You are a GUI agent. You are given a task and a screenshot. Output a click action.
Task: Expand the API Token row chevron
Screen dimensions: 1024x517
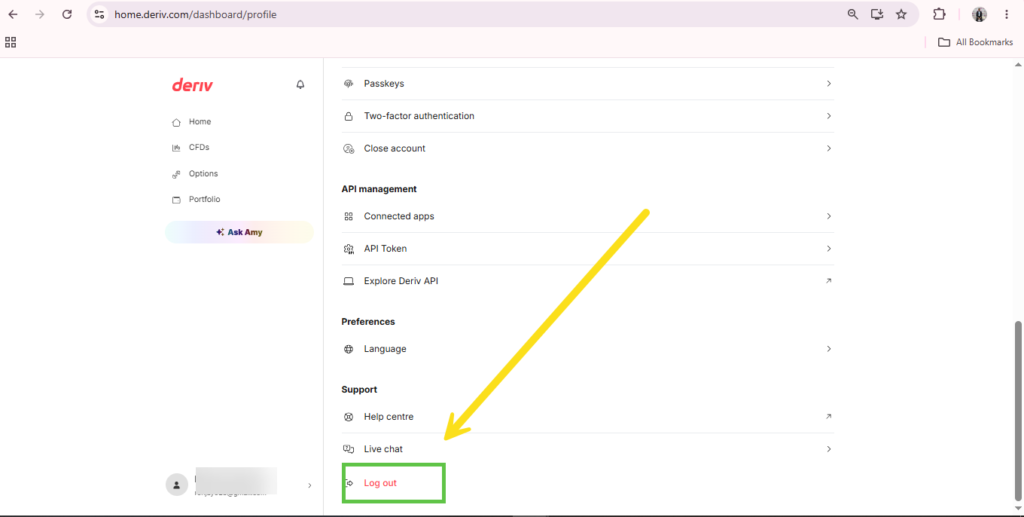coord(829,249)
